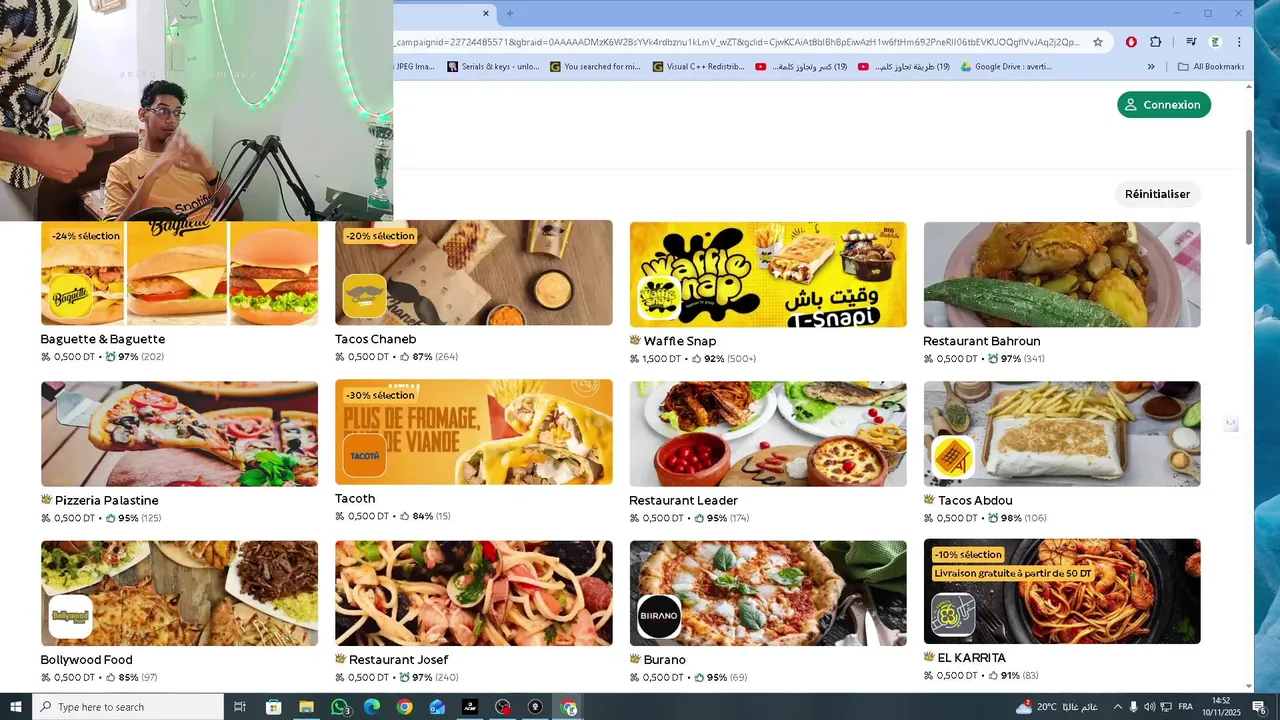This screenshot has width=1280, height=720.
Task: Click in the browser address bar
Action: 738,42
